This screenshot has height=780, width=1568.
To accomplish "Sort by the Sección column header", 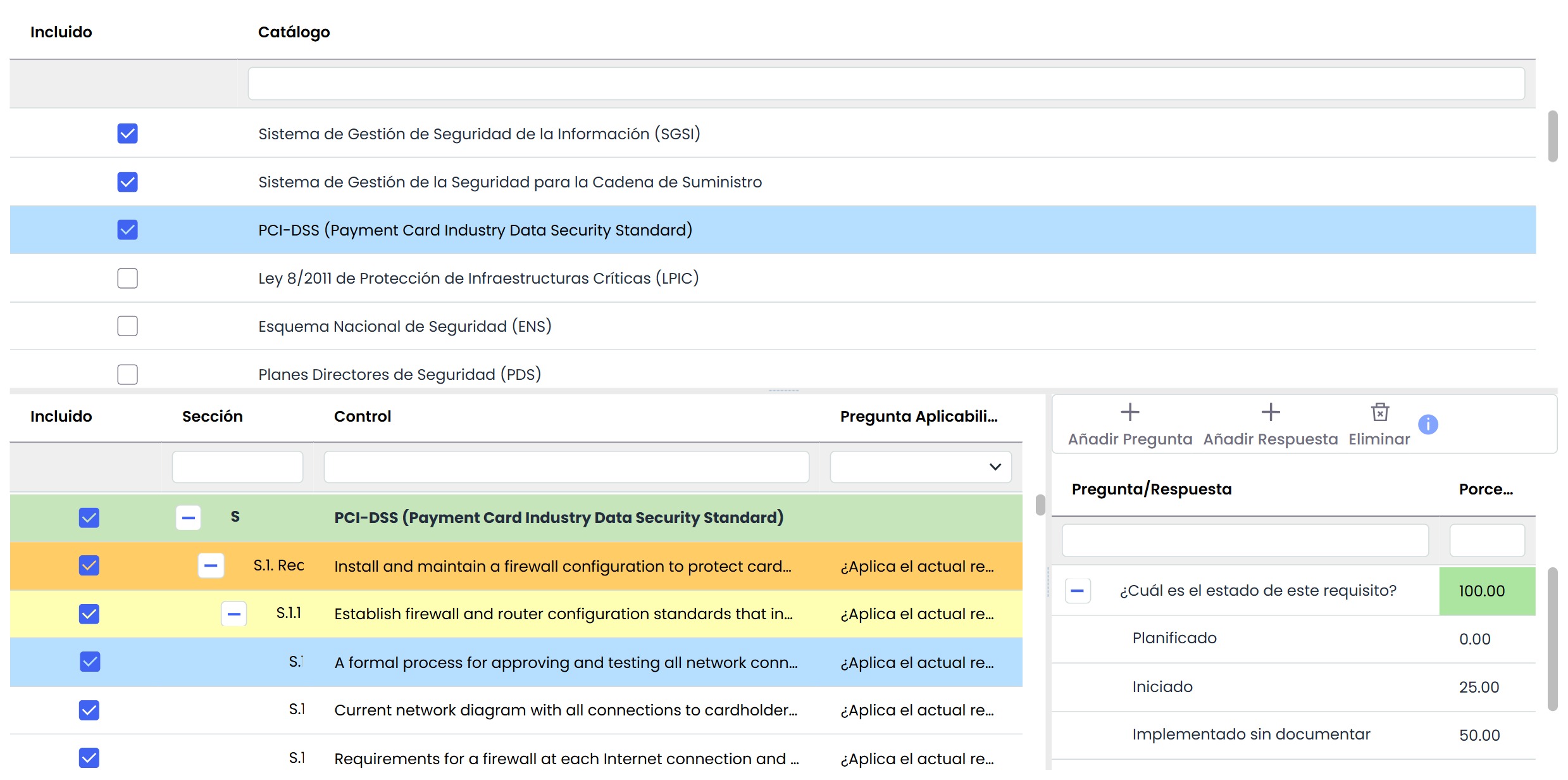I will [x=212, y=416].
